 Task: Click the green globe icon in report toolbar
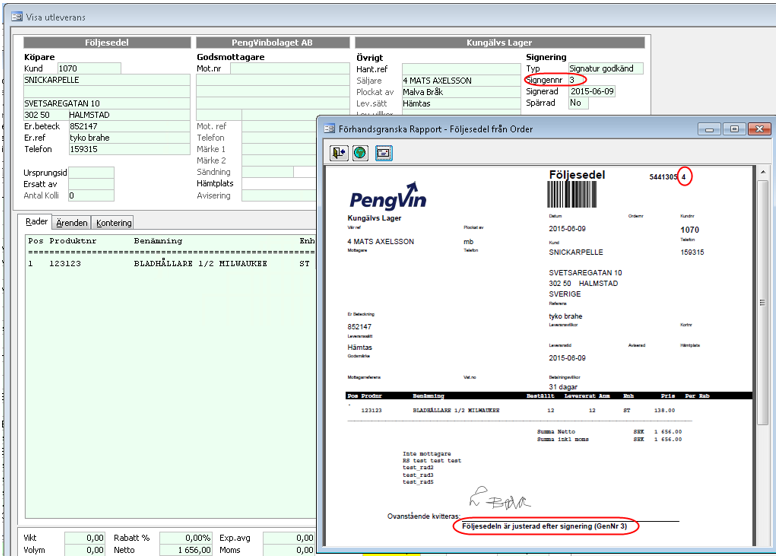coord(360,153)
